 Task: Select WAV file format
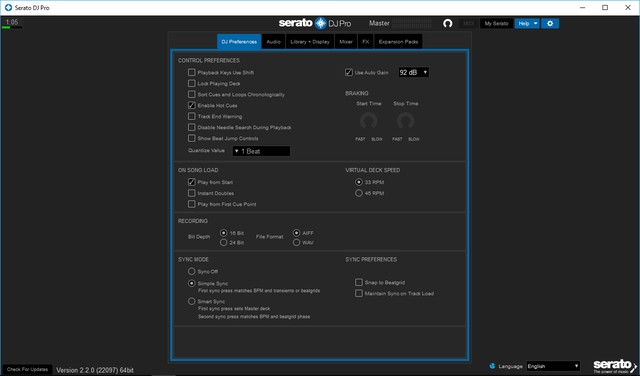click(x=296, y=243)
